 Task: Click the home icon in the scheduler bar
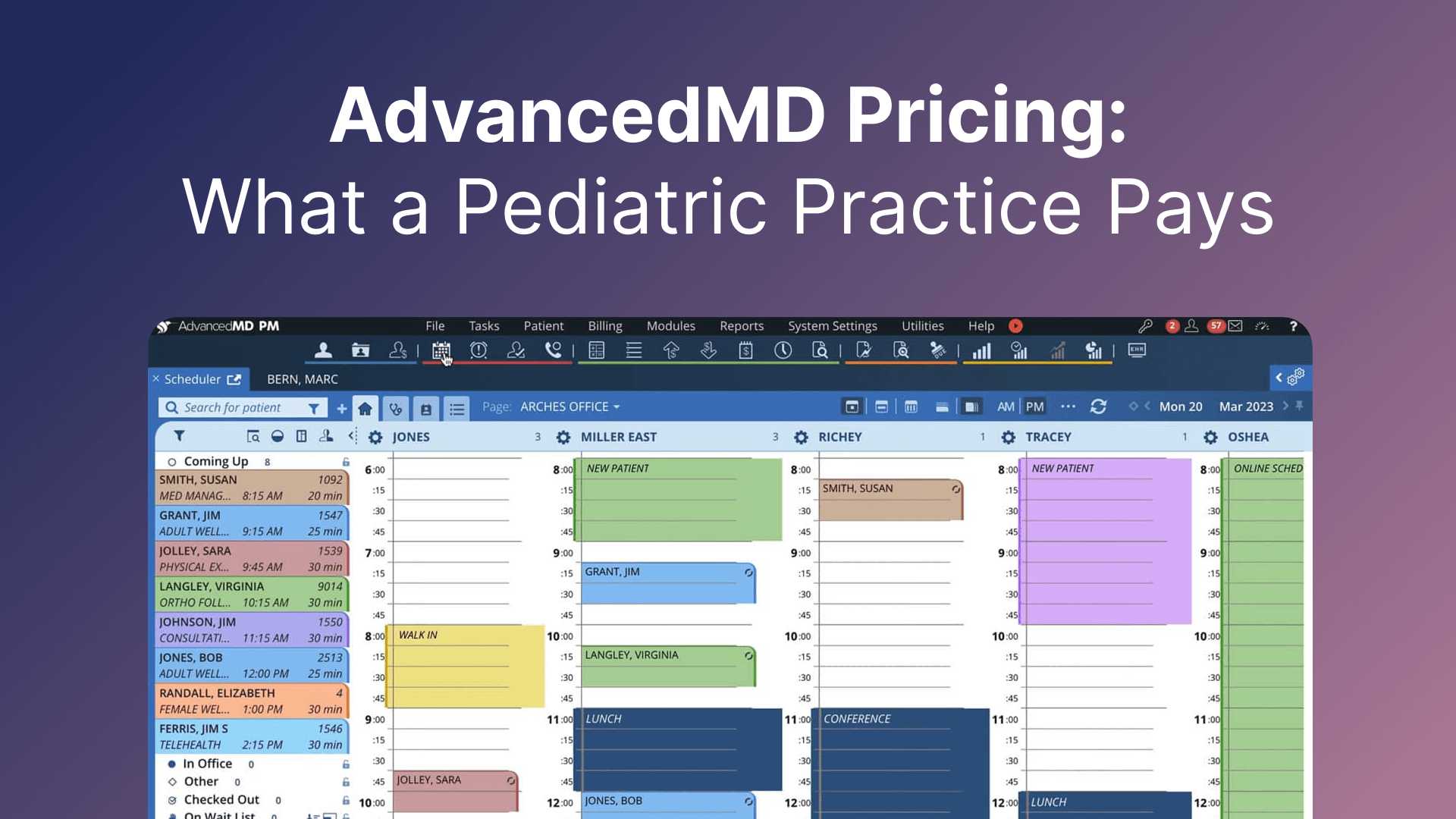(365, 409)
